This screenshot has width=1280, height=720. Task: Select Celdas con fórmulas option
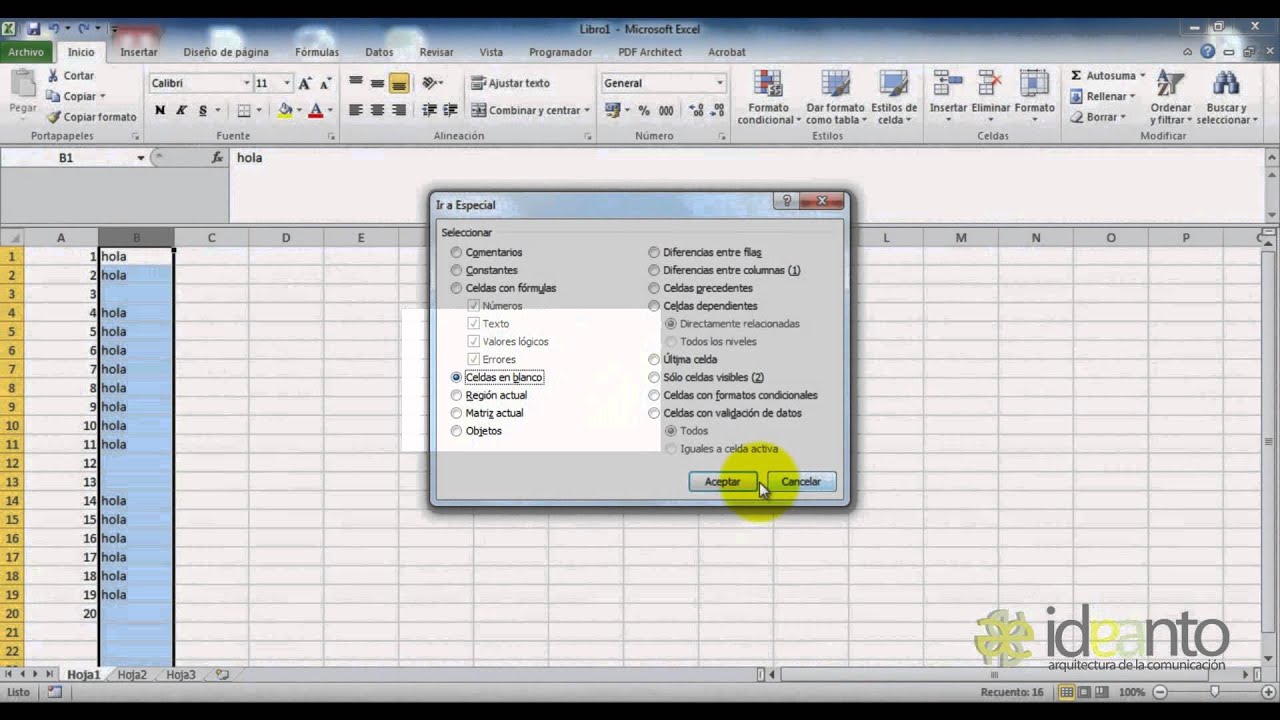(x=456, y=288)
